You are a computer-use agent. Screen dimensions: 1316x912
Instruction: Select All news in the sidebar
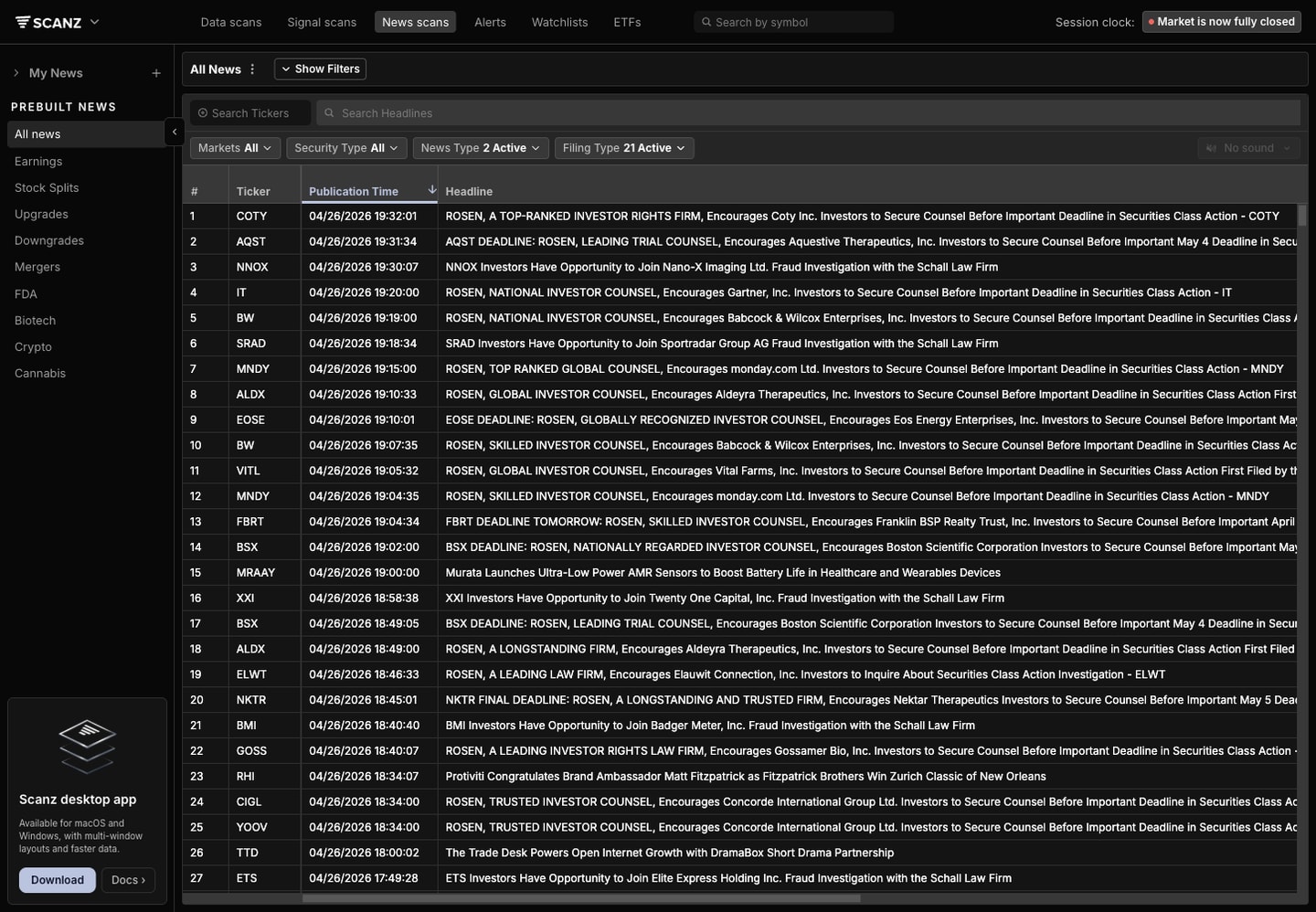point(86,134)
